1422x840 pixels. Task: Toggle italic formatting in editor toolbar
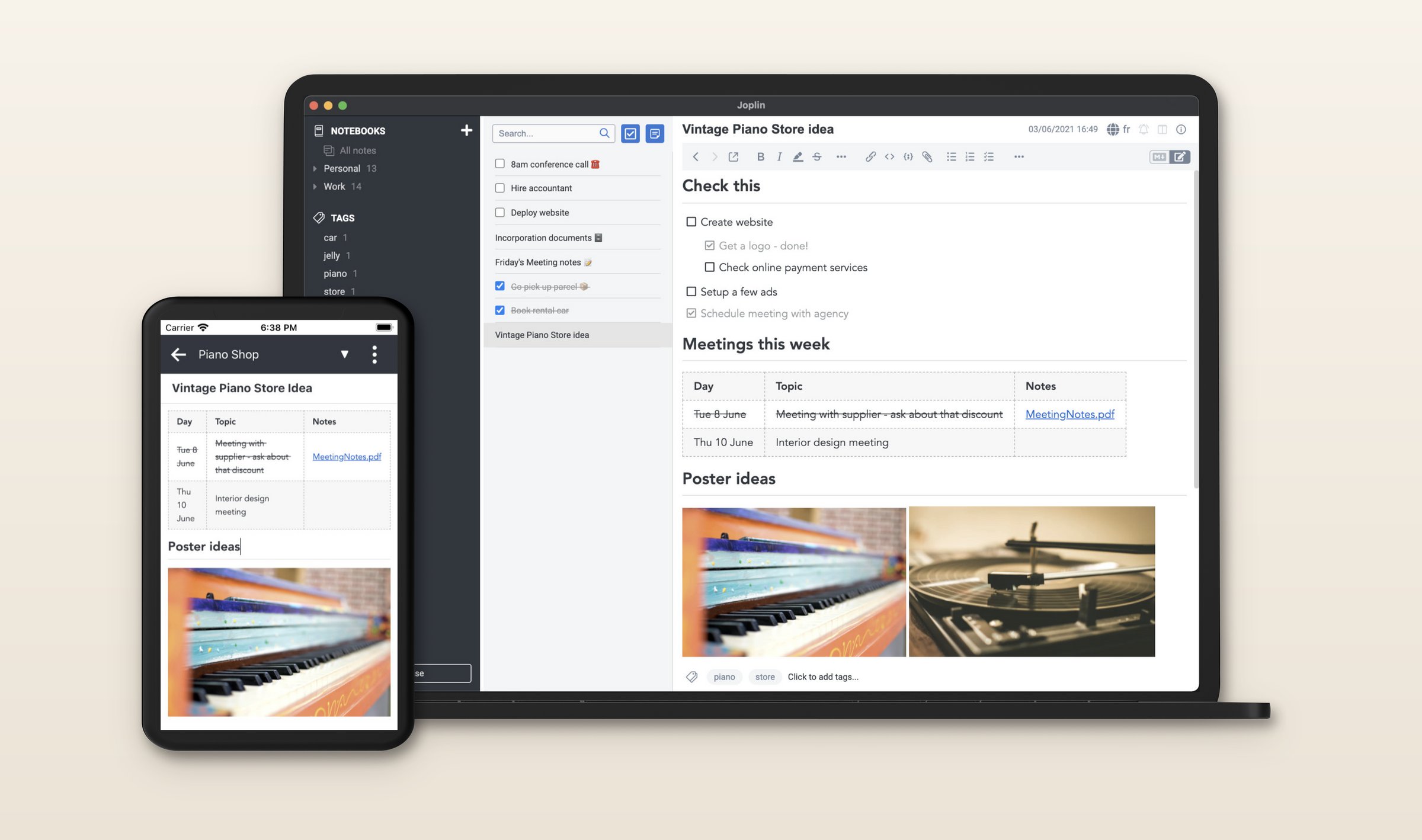tap(779, 157)
